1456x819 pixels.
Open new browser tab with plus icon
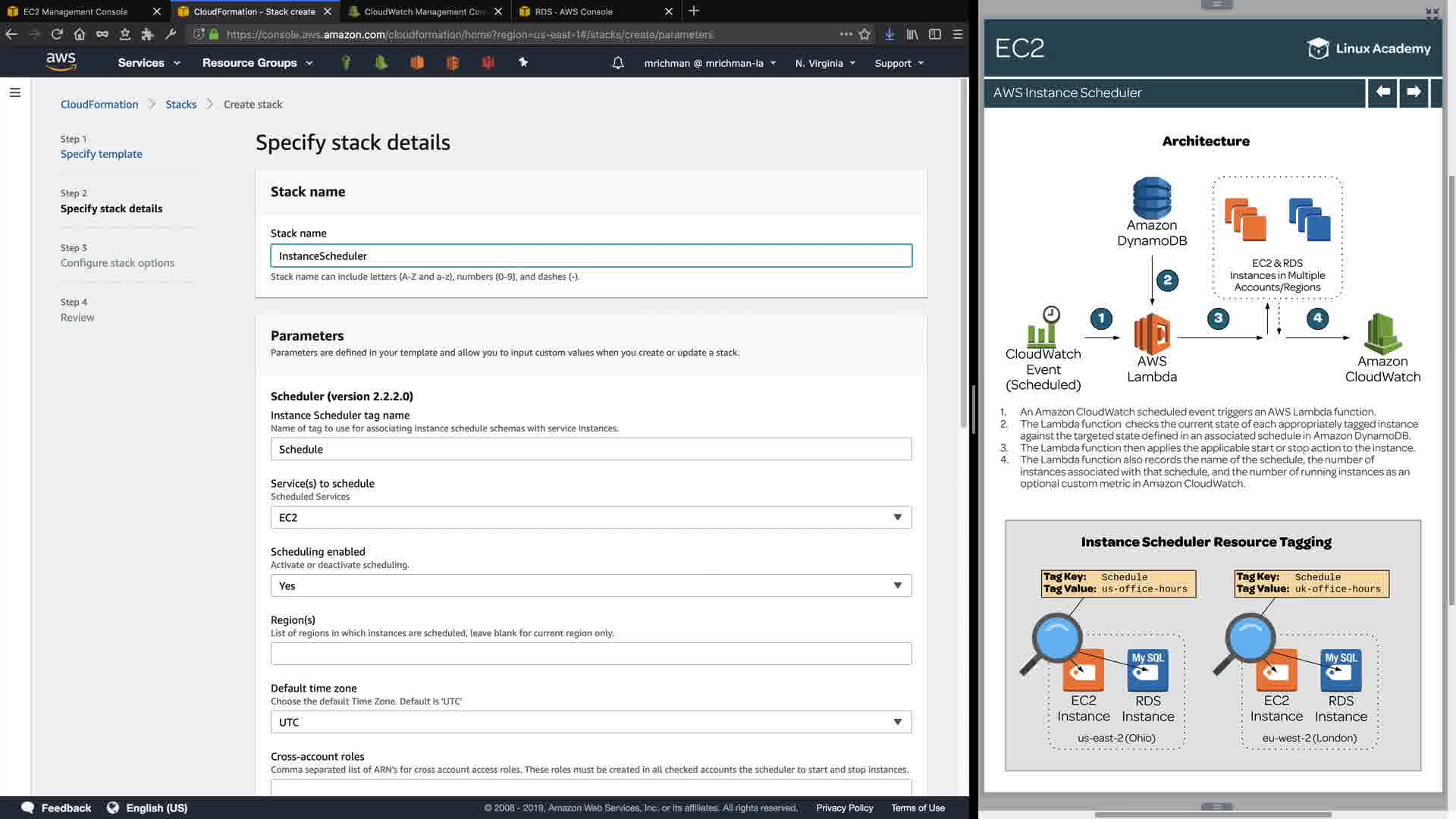click(694, 11)
